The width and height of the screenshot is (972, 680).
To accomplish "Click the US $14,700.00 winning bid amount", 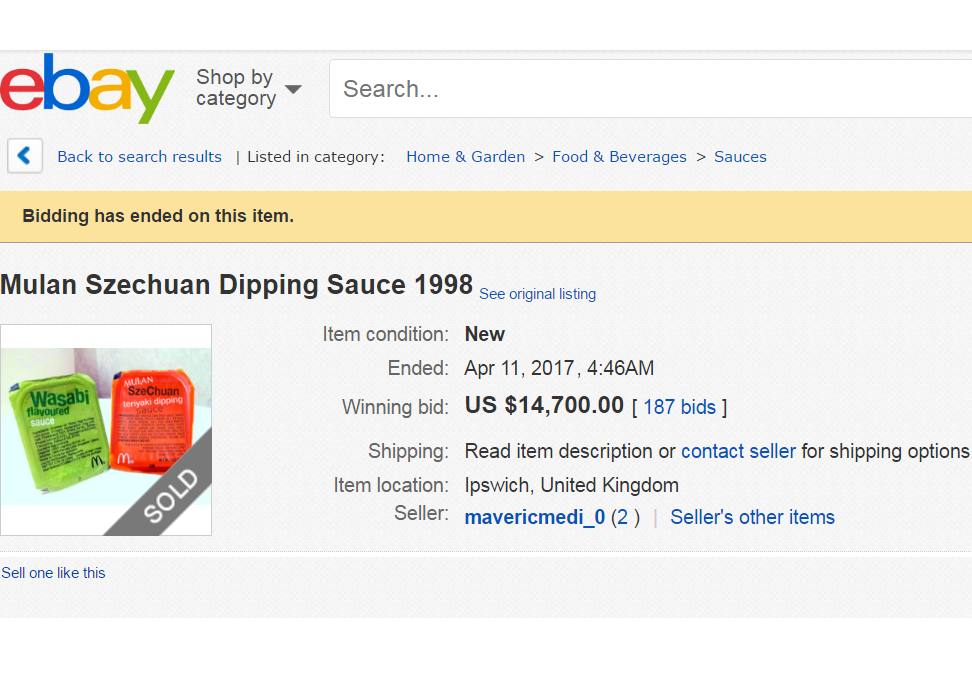I will pyautogui.click(x=544, y=405).
